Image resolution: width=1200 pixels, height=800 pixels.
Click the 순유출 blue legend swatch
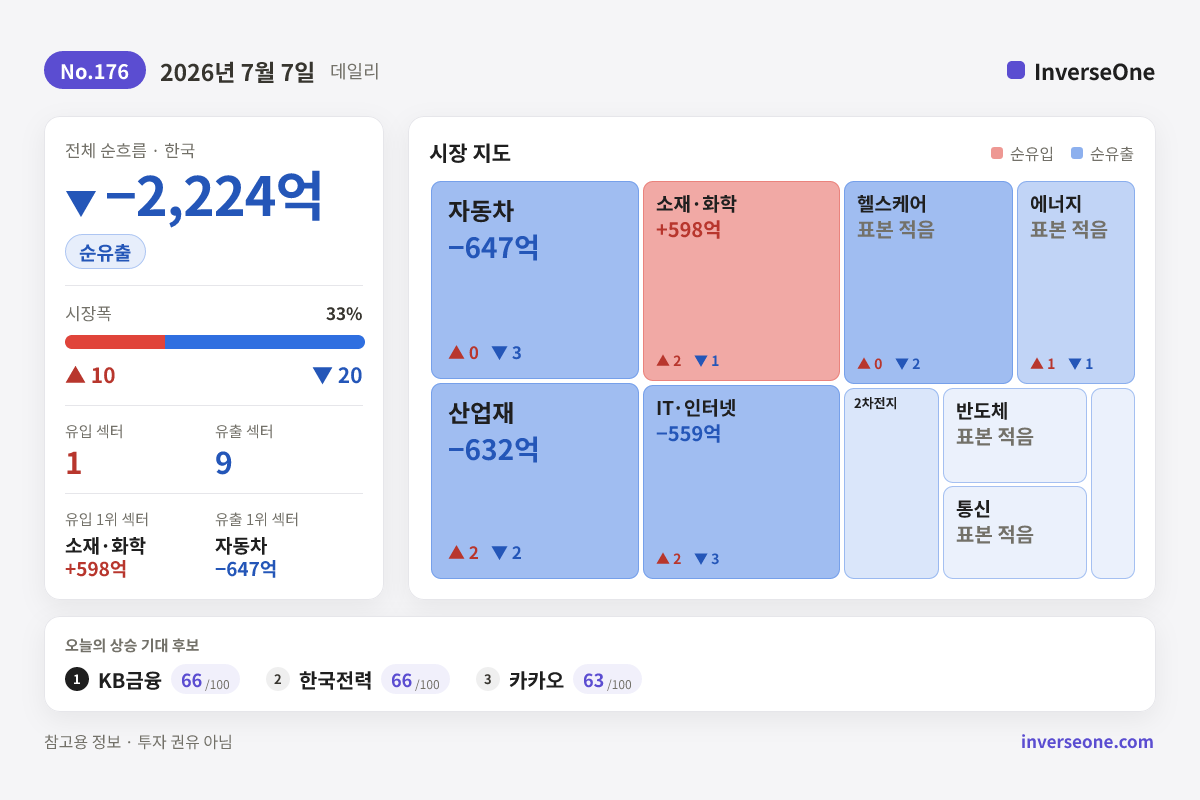tap(1077, 153)
